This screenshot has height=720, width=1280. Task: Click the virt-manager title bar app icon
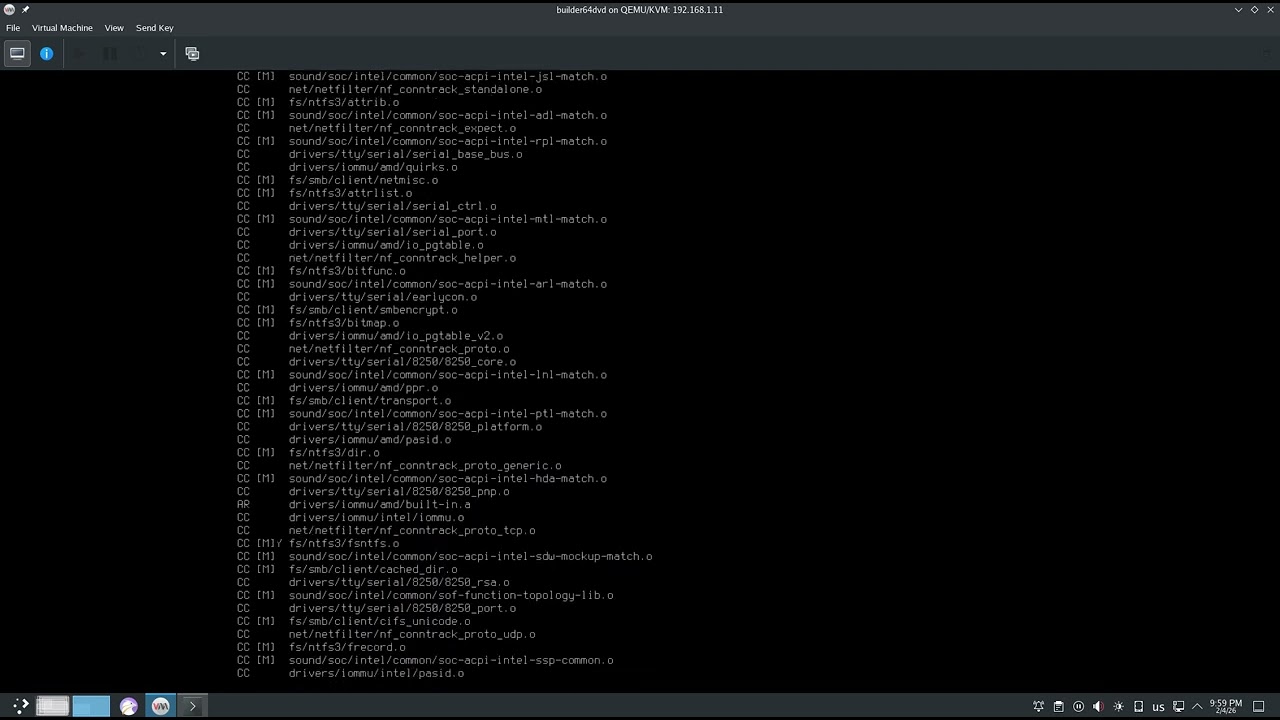pos(9,9)
